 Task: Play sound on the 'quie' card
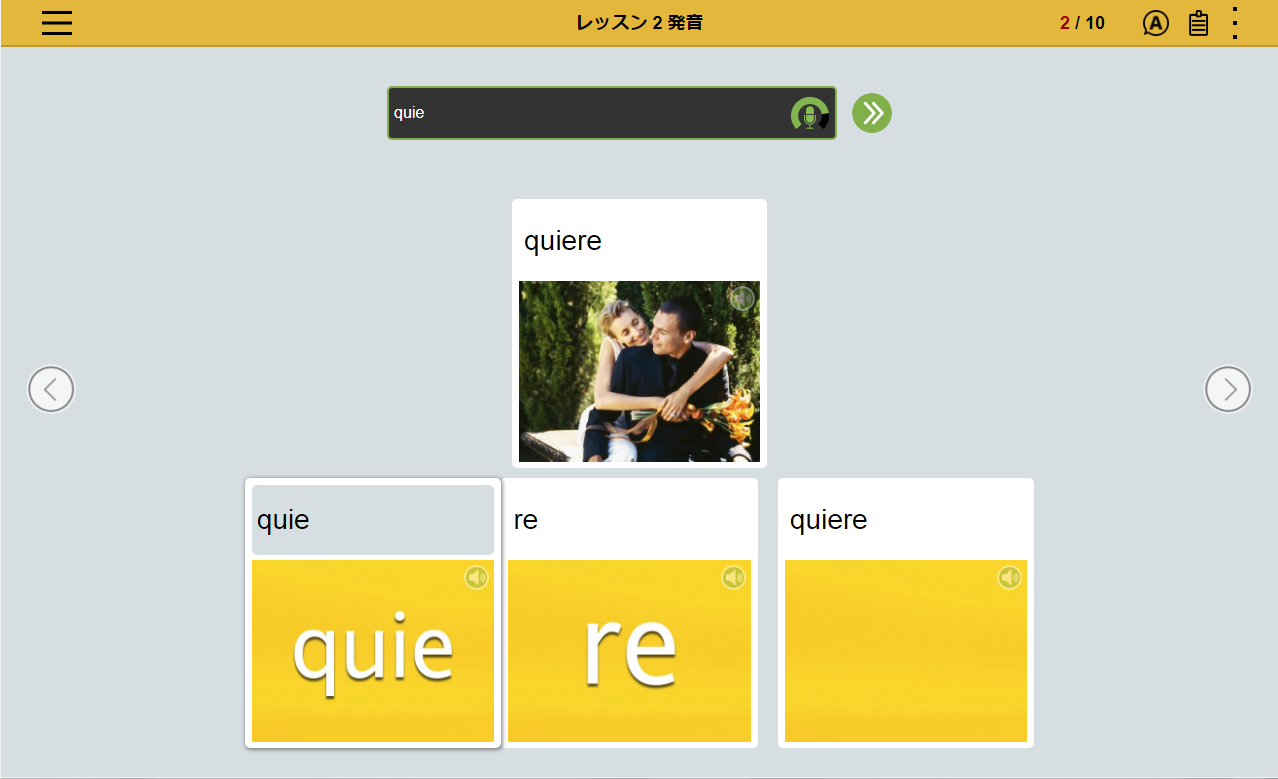tap(476, 577)
